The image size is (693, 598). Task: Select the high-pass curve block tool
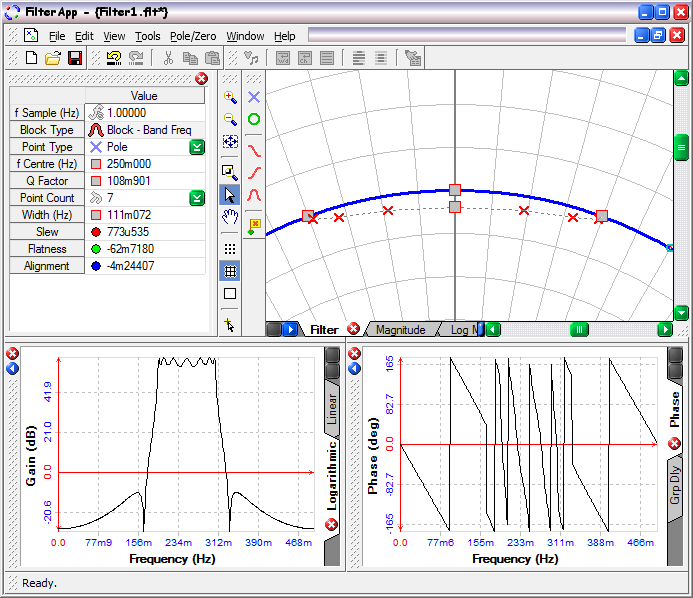[254, 172]
